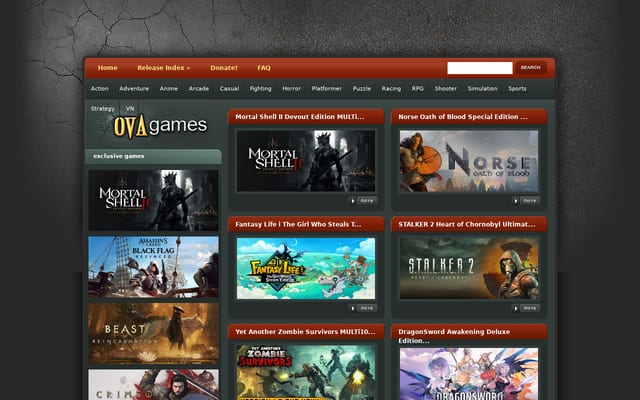Screen dimensions: 640x400
Task: Open the DragonSword Awakening Deluxe Edition title
Action: click(x=454, y=336)
